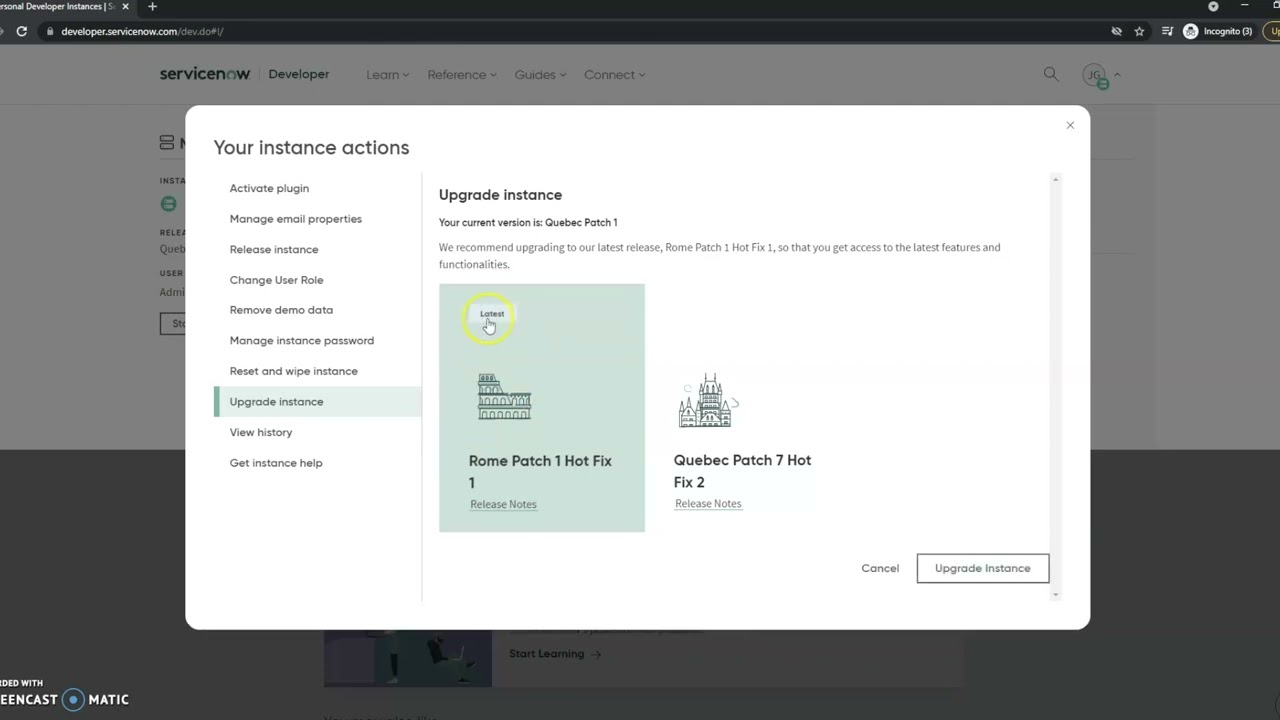Choose Reset and wipe instance
Screen dimensions: 1280x720
[293, 371]
